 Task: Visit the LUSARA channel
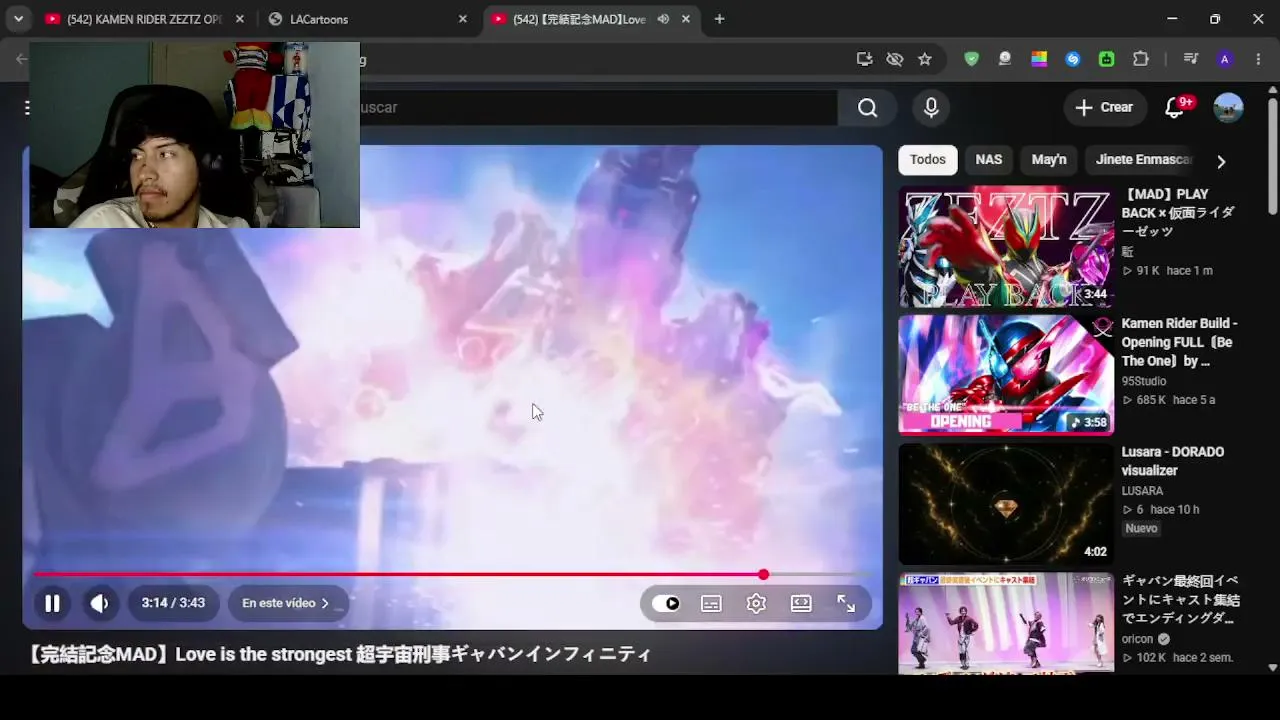point(1142,491)
